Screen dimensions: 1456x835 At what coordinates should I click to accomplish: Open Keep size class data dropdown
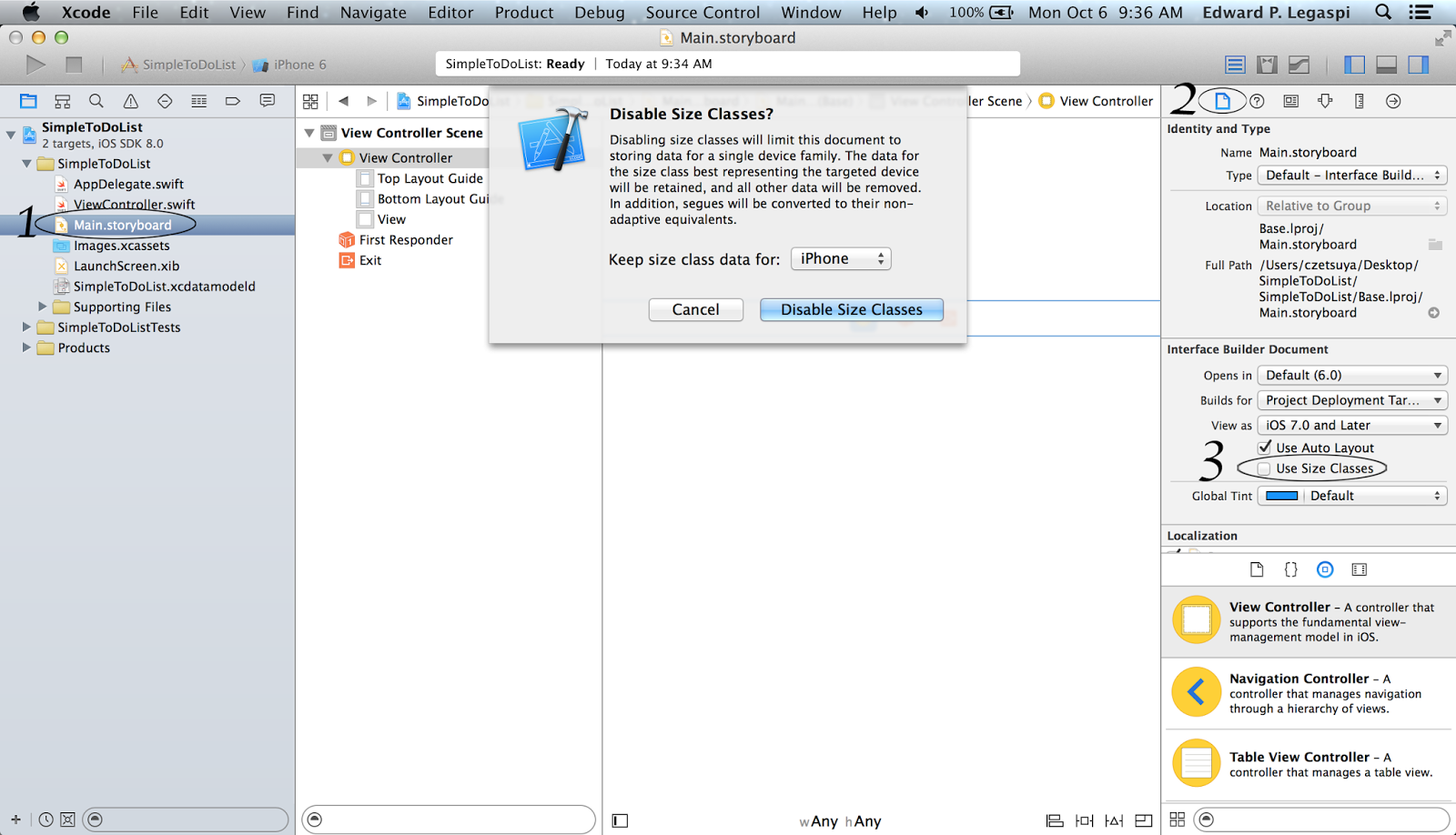841,259
